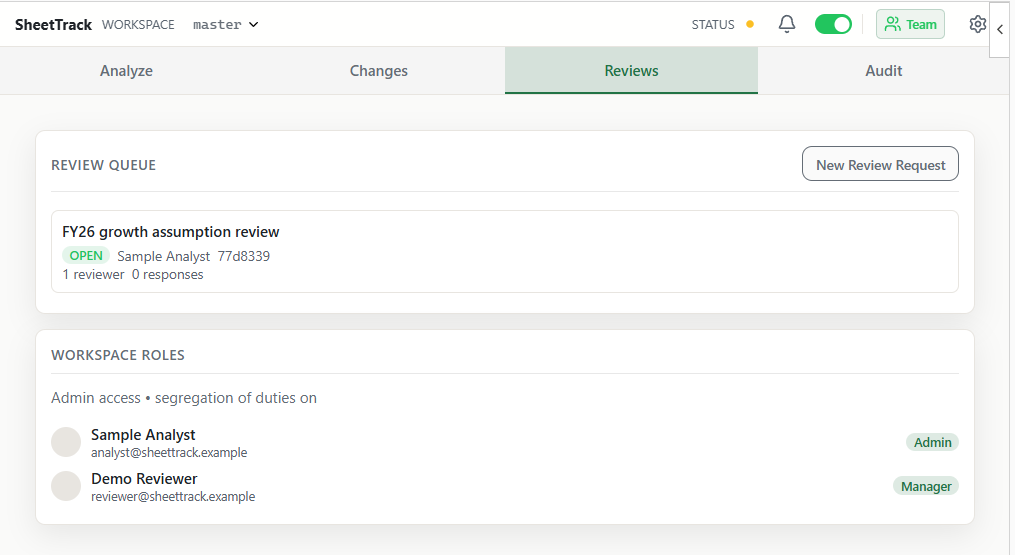
Task: Click the yellow STATUS indicator dot
Action: point(750,25)
